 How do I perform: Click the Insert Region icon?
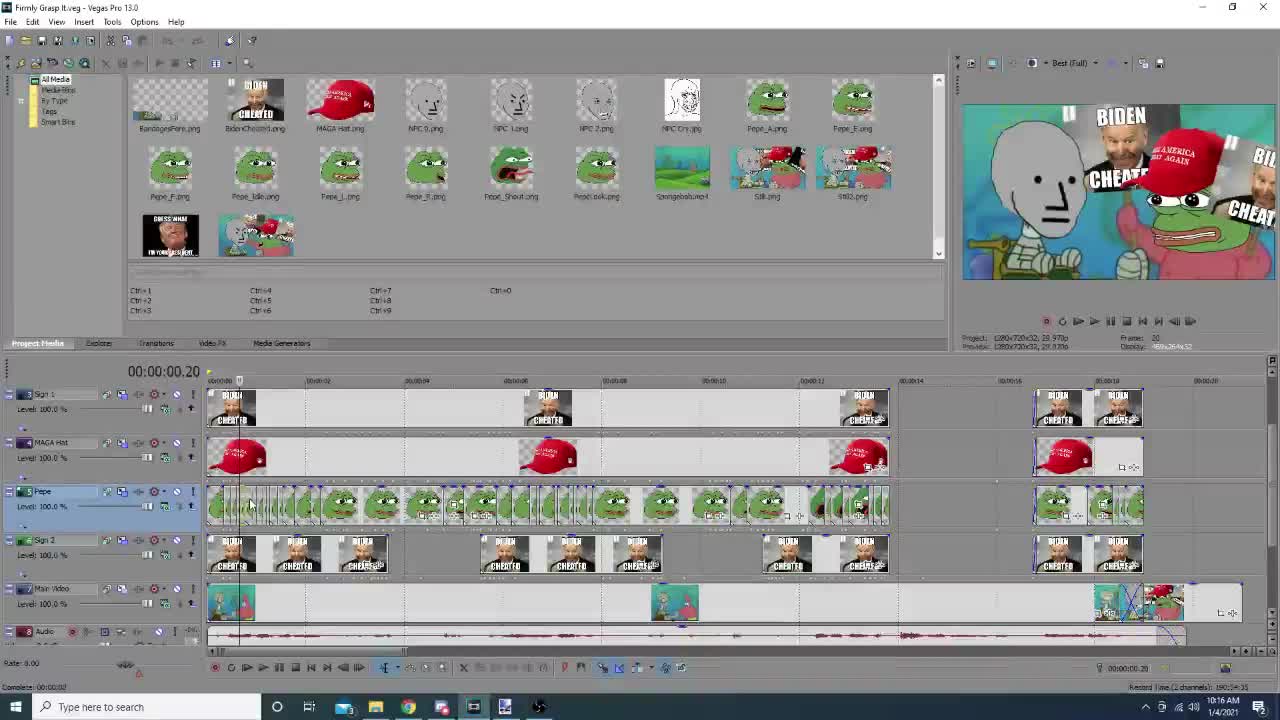click(x=581, y=668)
